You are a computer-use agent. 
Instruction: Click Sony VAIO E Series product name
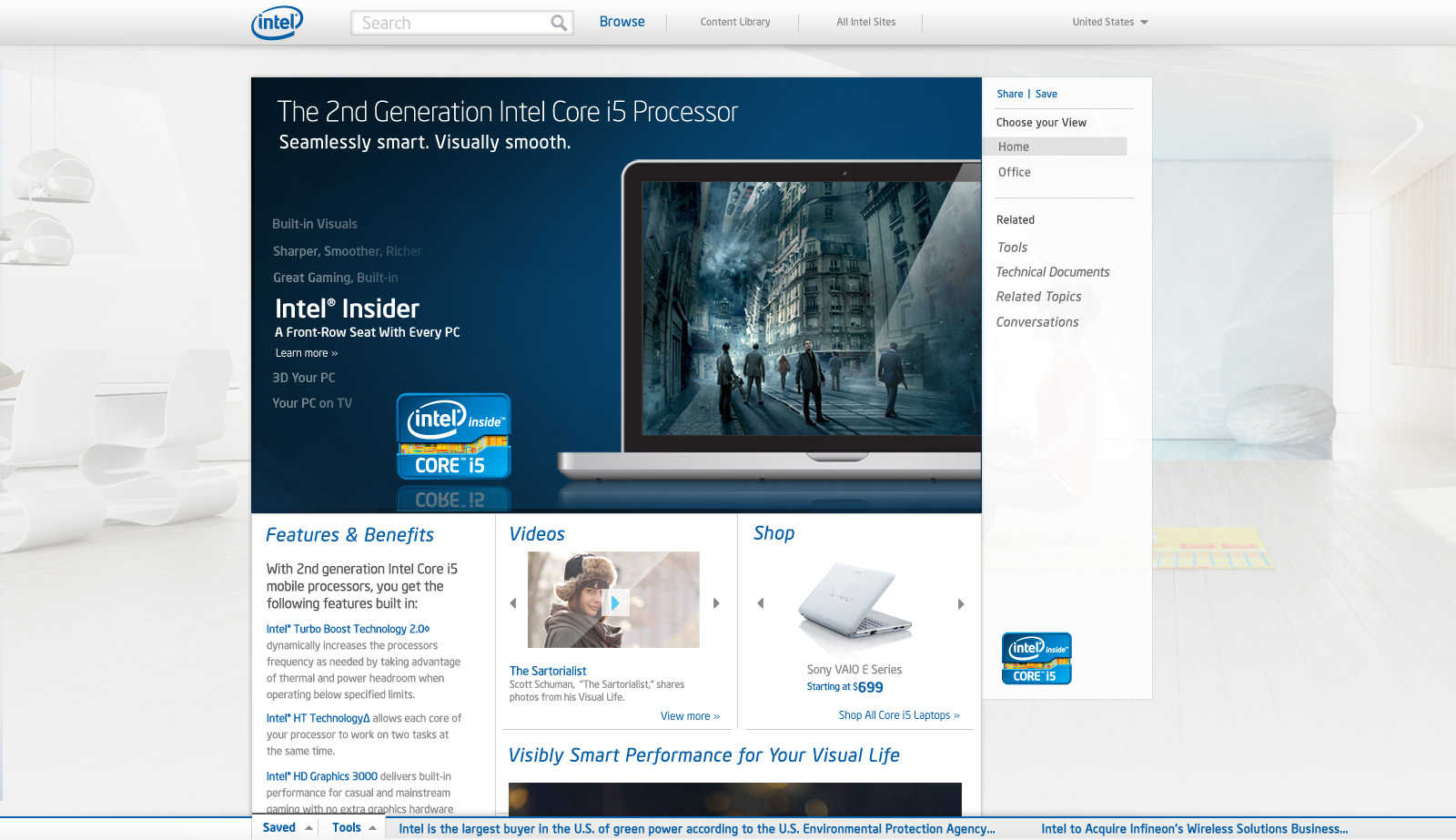tap(854, 669)
